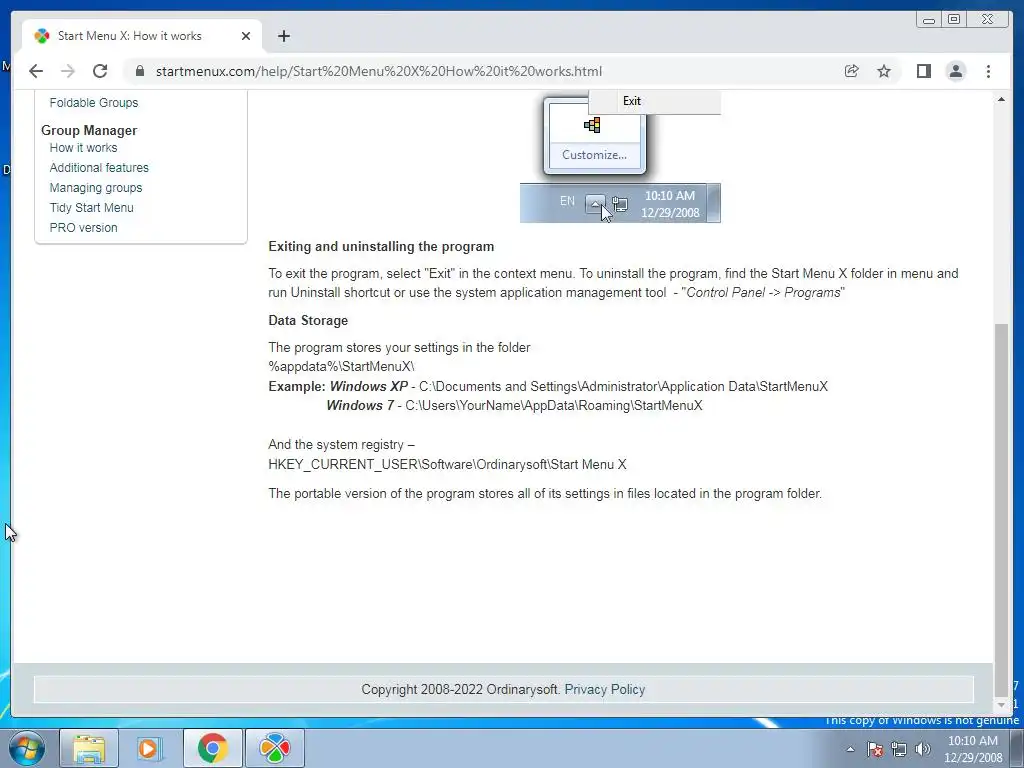Open network status tray icon
The width and height of the screenshot is (1024, 768).
click(899, 749)
